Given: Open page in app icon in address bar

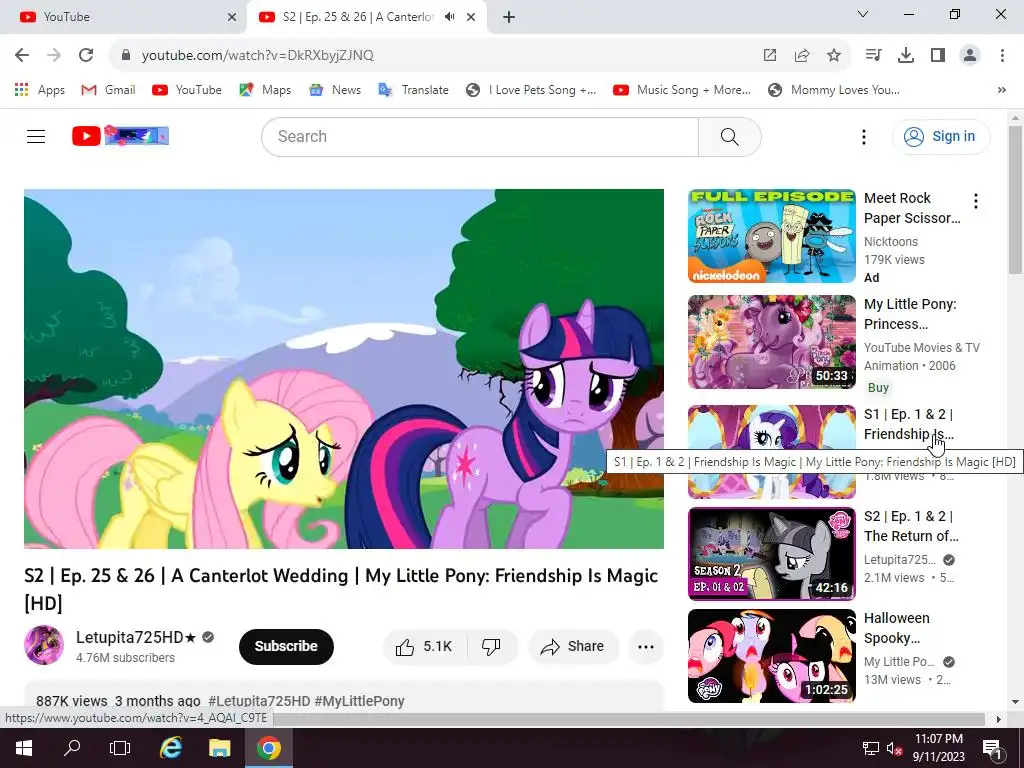Looking at the screenshot, I should 770,56.
